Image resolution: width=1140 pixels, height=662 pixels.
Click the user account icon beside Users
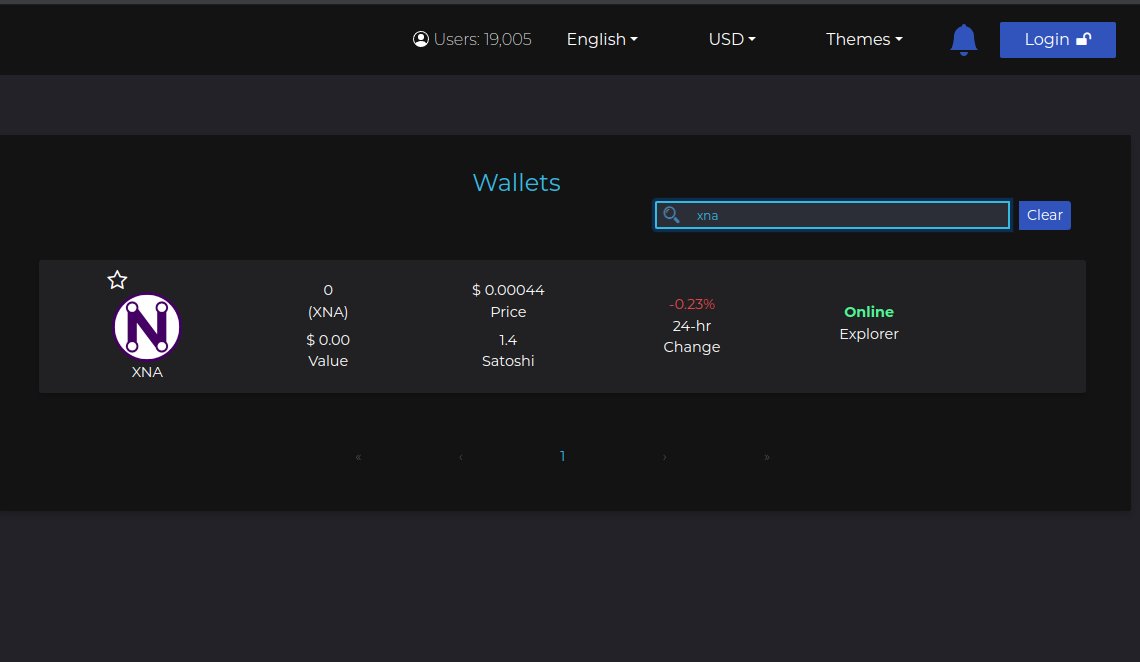point(420,39)
